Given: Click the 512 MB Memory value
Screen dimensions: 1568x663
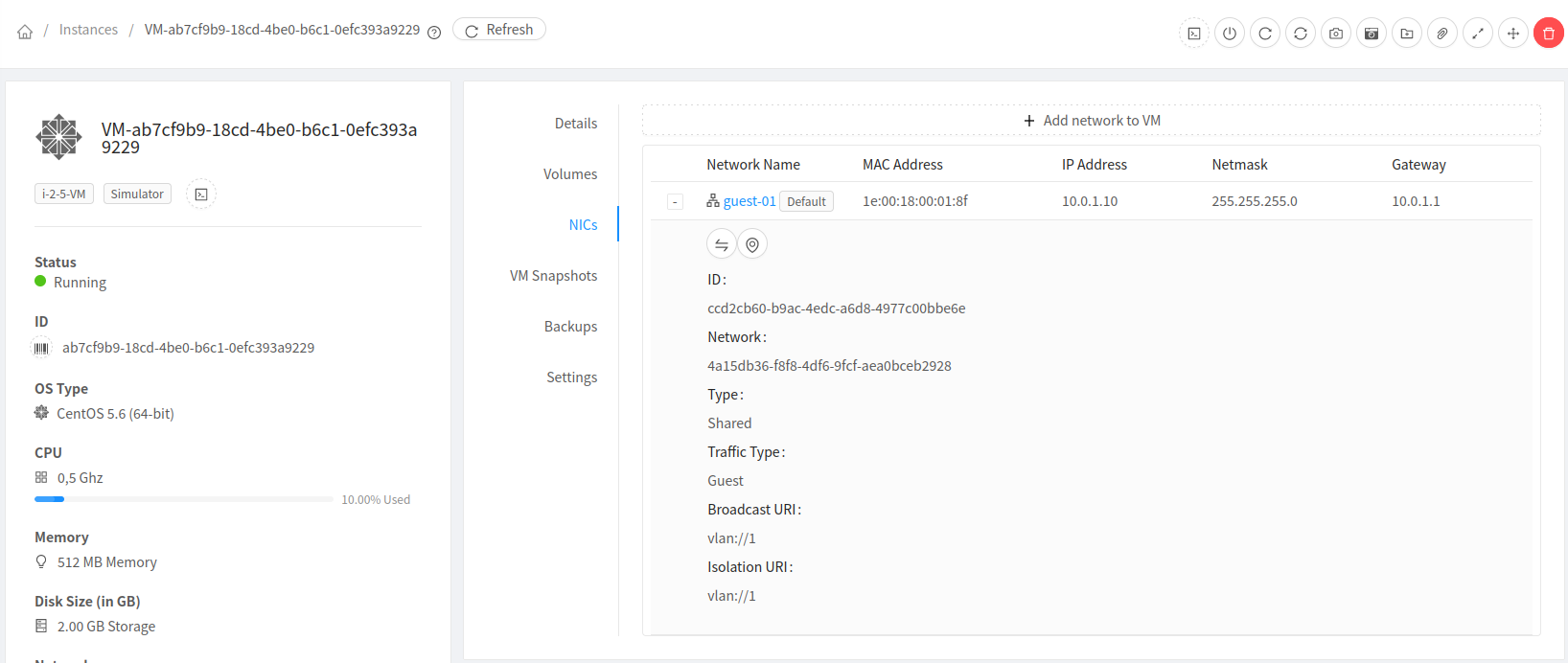Looking at the screenshot, I should point(107,562).
